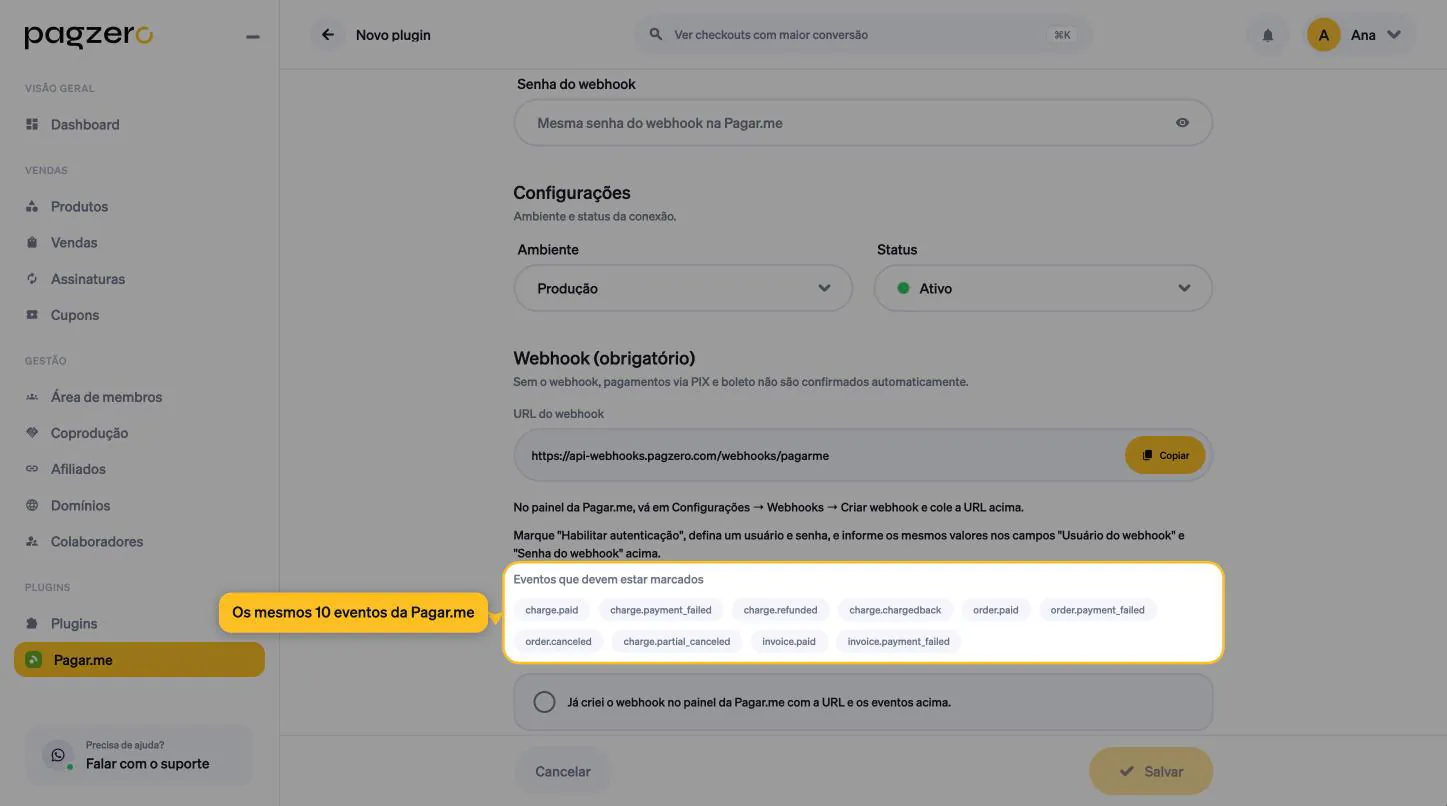Viewport: 1447px width, 806px height.
Task: Click the Coprodução diamond icon
Action: point(32,433)
